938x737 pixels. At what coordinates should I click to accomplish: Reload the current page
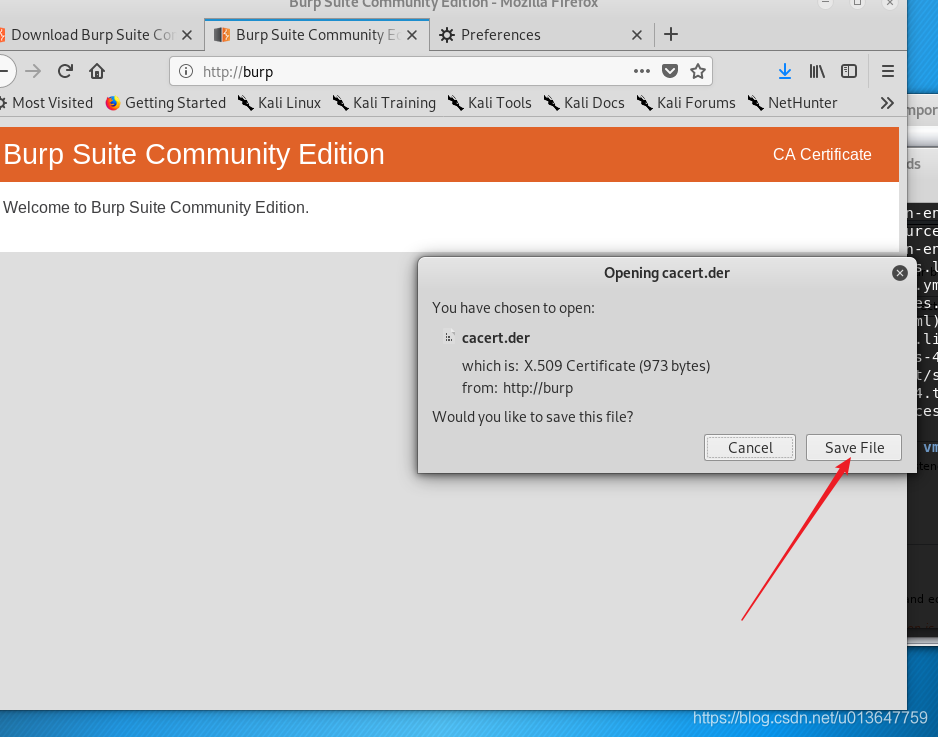pyautogui.click(x=65, y=71)
